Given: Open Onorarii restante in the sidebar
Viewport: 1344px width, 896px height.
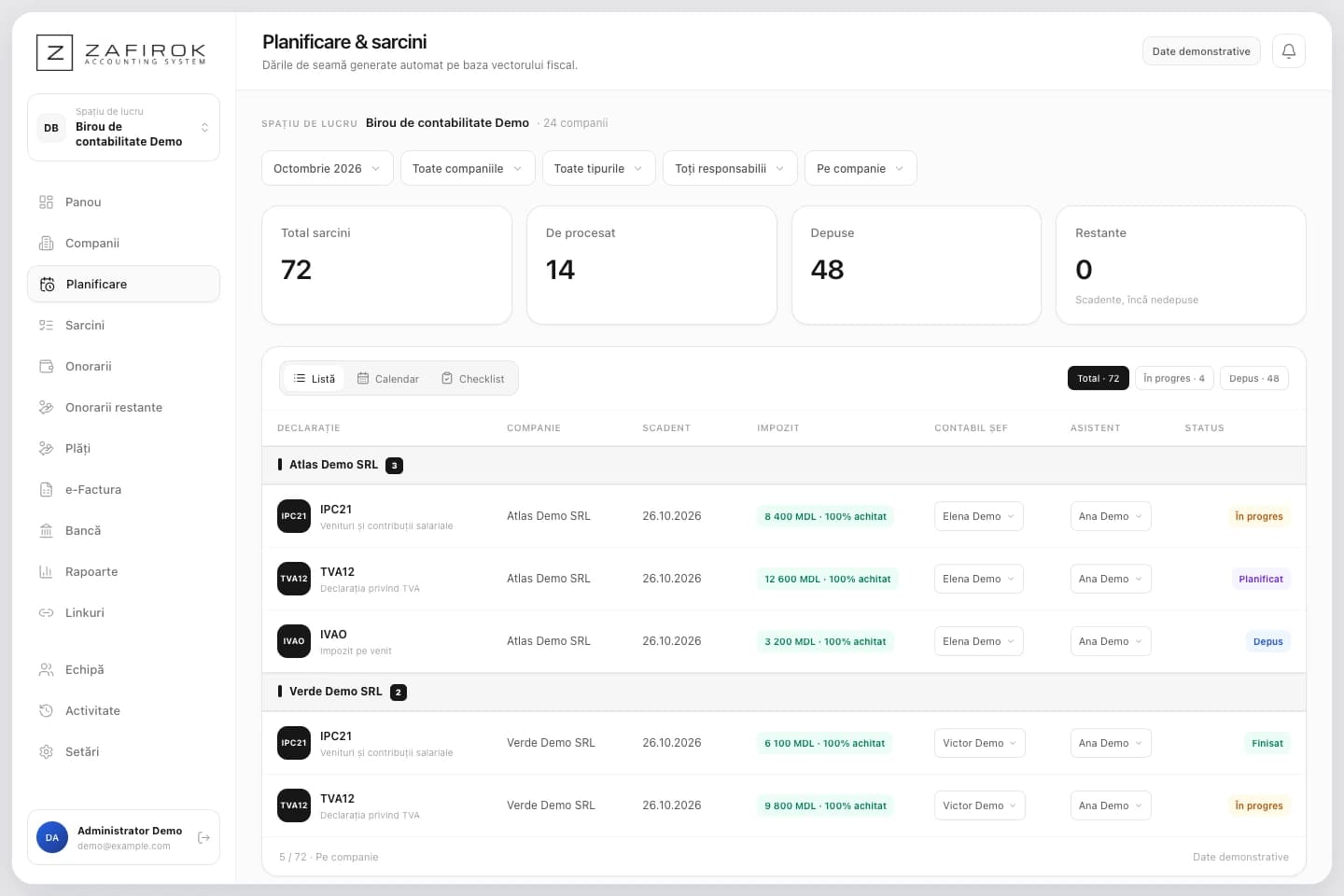Looking at the screenshot, I should pyautogui.click(x=123, y=407).
